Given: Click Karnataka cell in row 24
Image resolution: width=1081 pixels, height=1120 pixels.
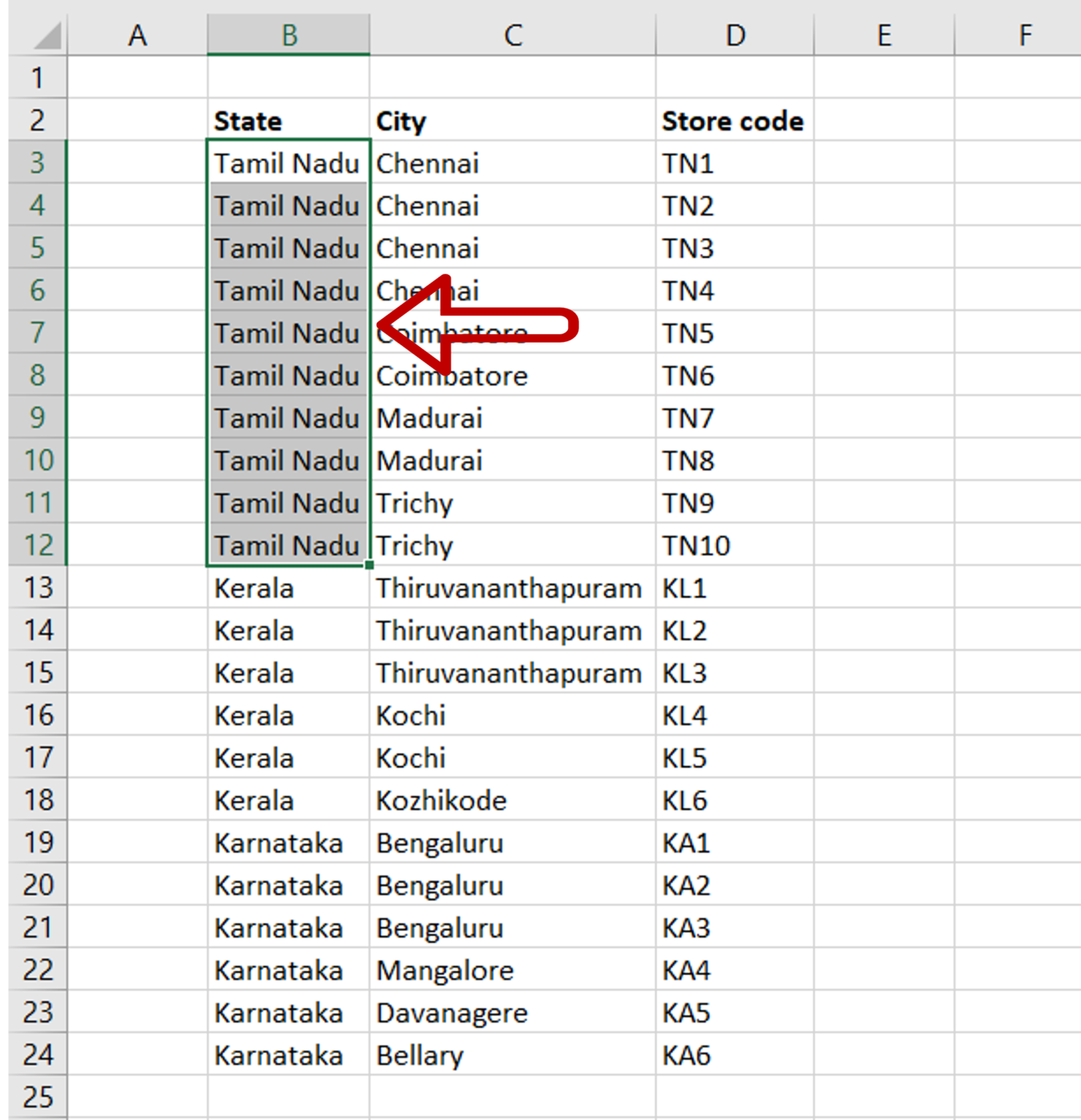Looking at the screenshot, I should [x=289, y=1054].
